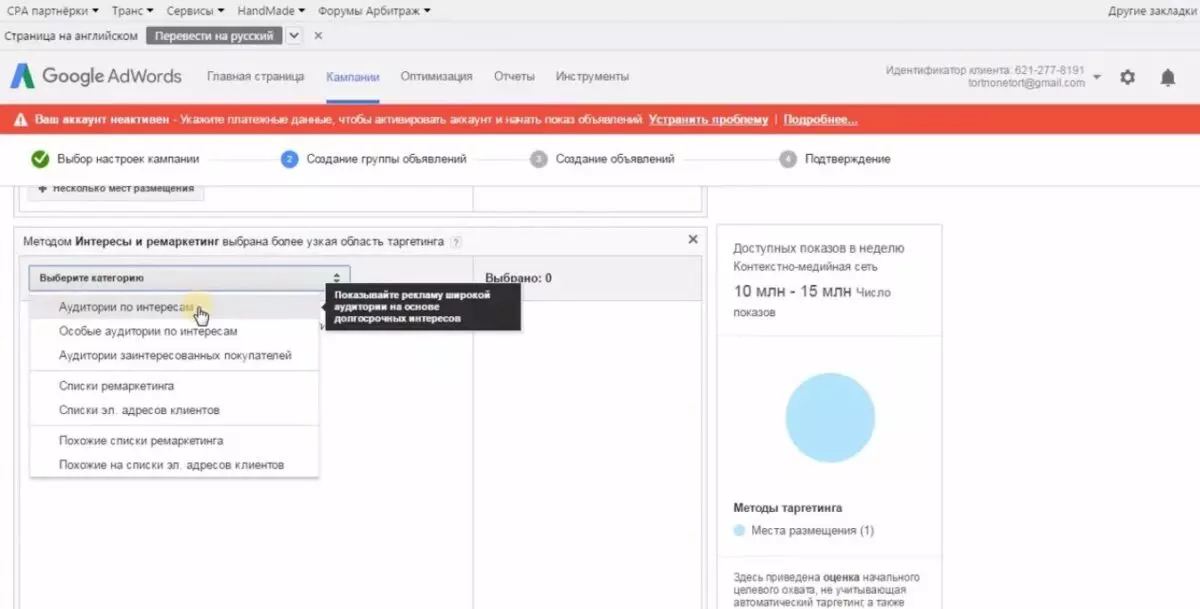
Task: Select 'Похожие на списки эл. адресов клиентов'
Action: tap(175, 465)
